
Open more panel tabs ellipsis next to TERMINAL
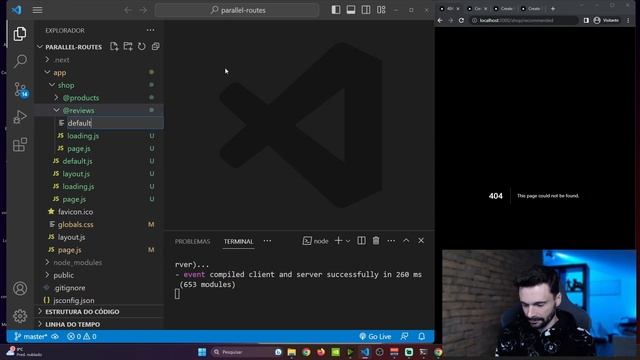tap(267, 241)
